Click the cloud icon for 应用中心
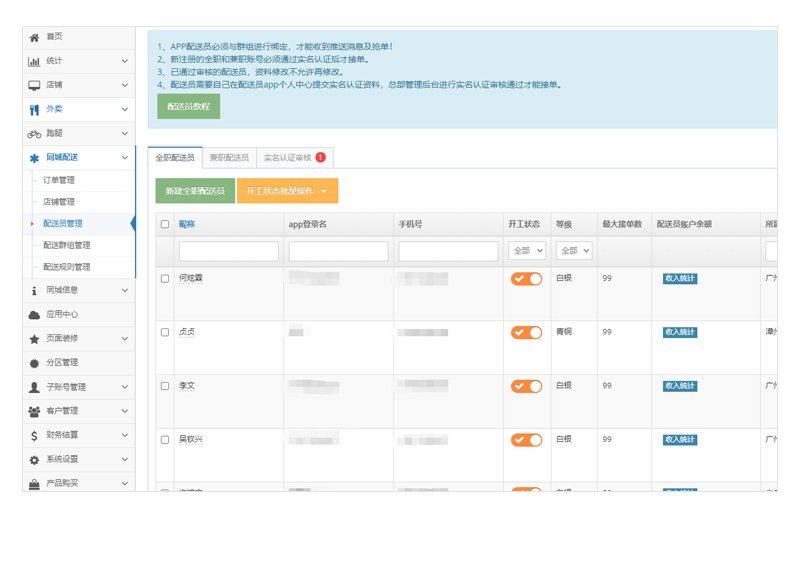Image resolution: width=800 pixels, height=566 pixels. click(x=34, y=315)
